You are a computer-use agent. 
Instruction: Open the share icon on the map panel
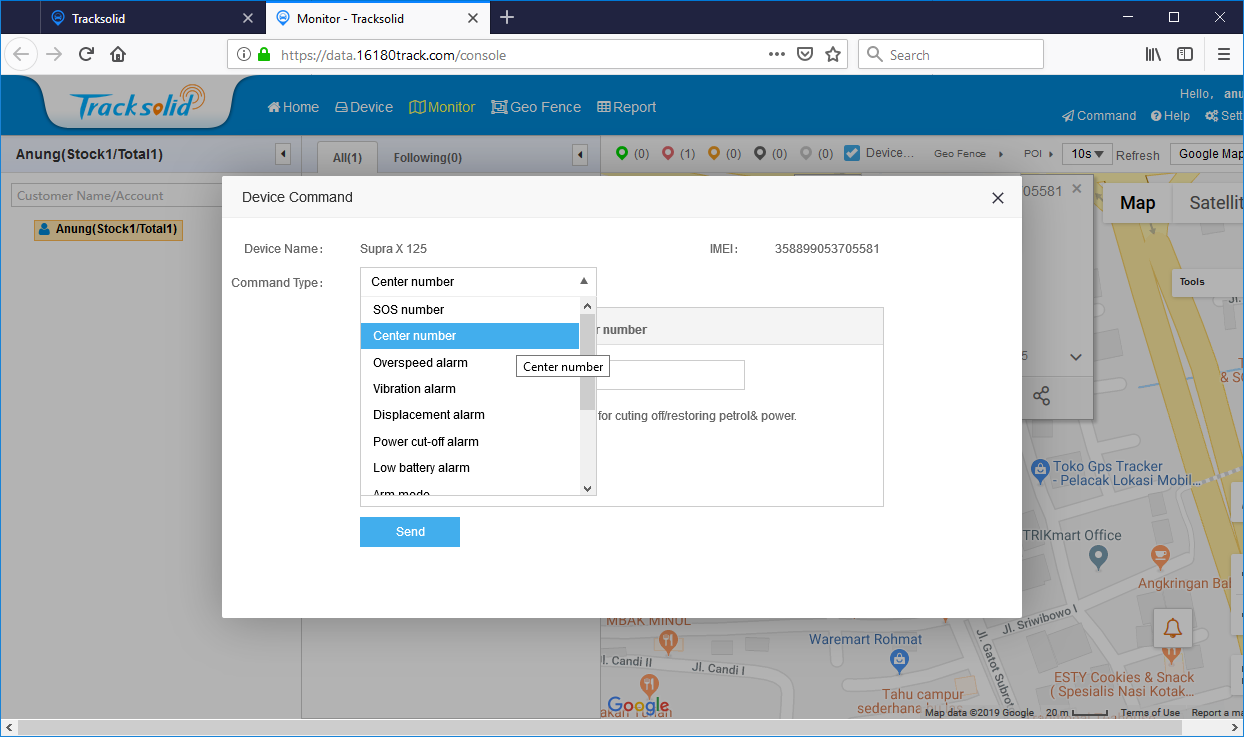point(1042,396)
